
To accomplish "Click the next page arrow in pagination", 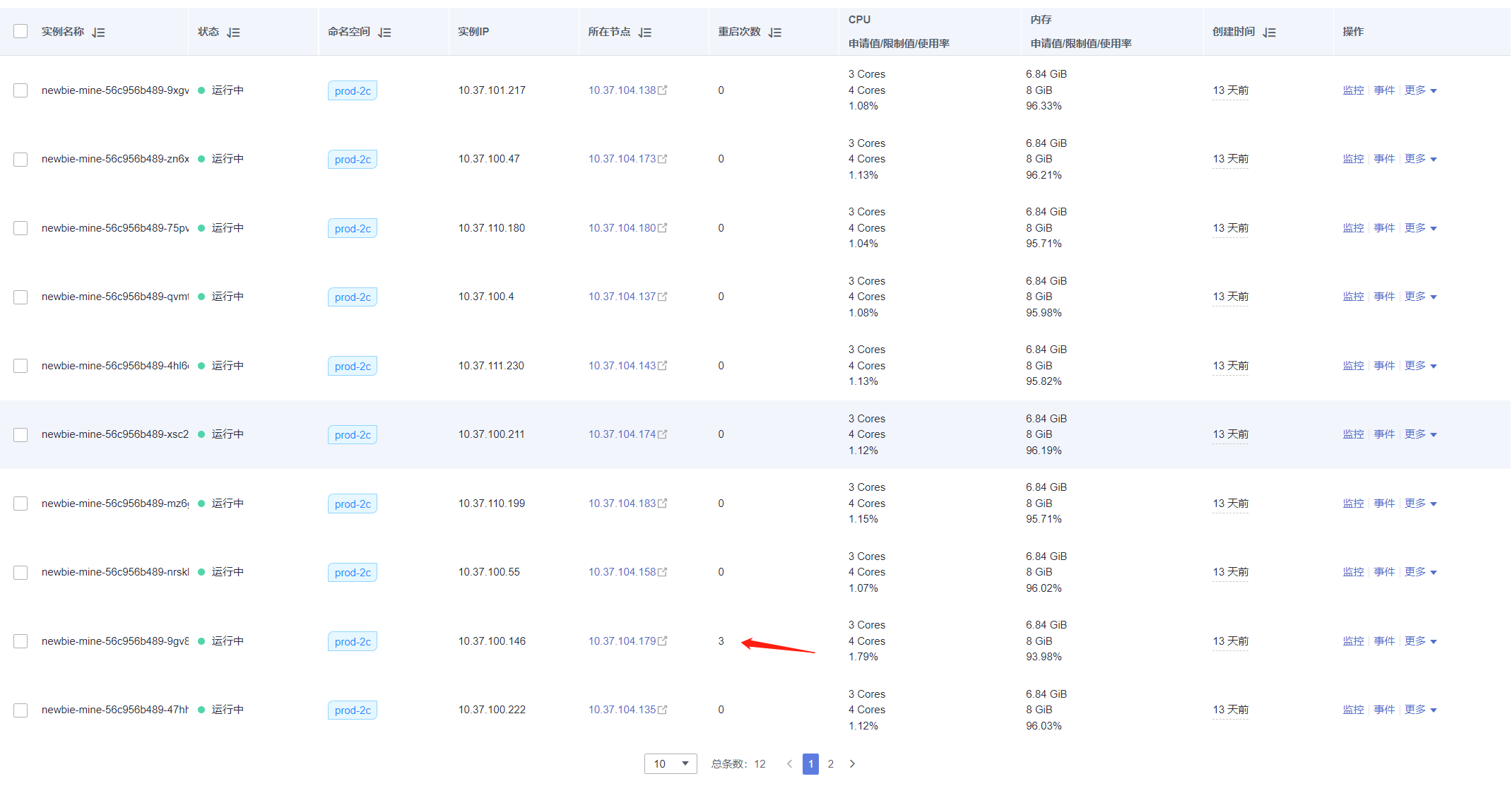I will (852, 763).
